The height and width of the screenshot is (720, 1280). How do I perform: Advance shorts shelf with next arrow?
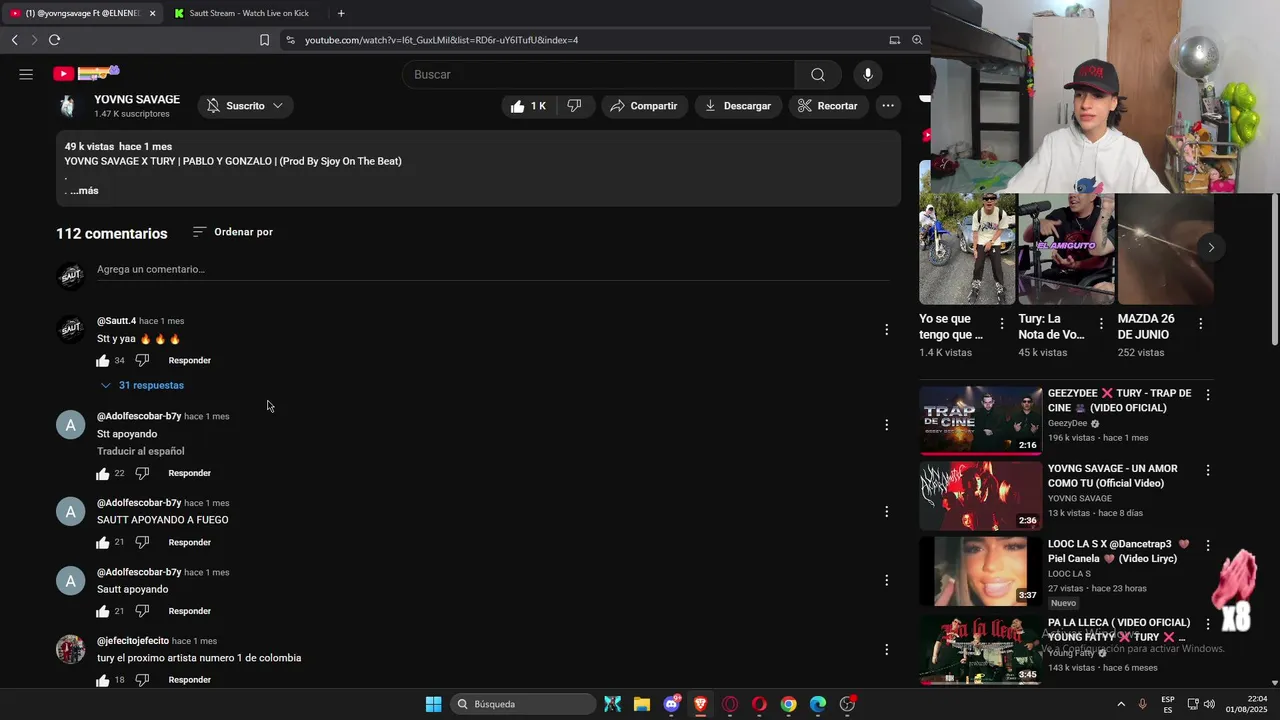click(x=1210, y=247)
